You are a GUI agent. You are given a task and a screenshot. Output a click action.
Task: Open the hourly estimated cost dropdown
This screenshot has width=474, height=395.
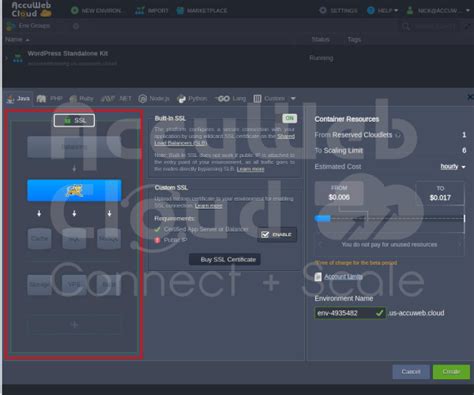(x=453, y=166)
